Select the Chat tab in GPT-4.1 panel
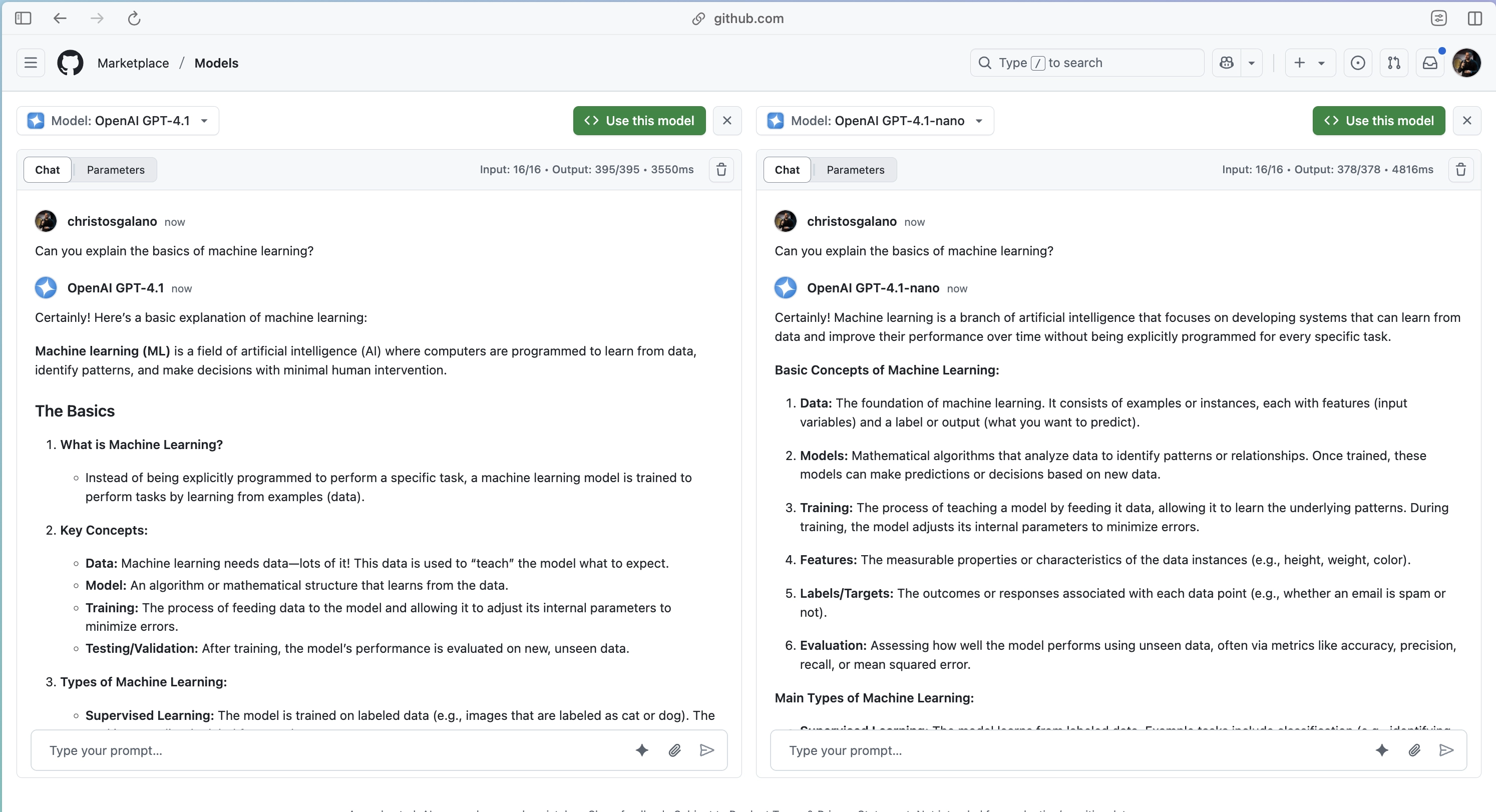1496x812 pixels. click(47, 170)
